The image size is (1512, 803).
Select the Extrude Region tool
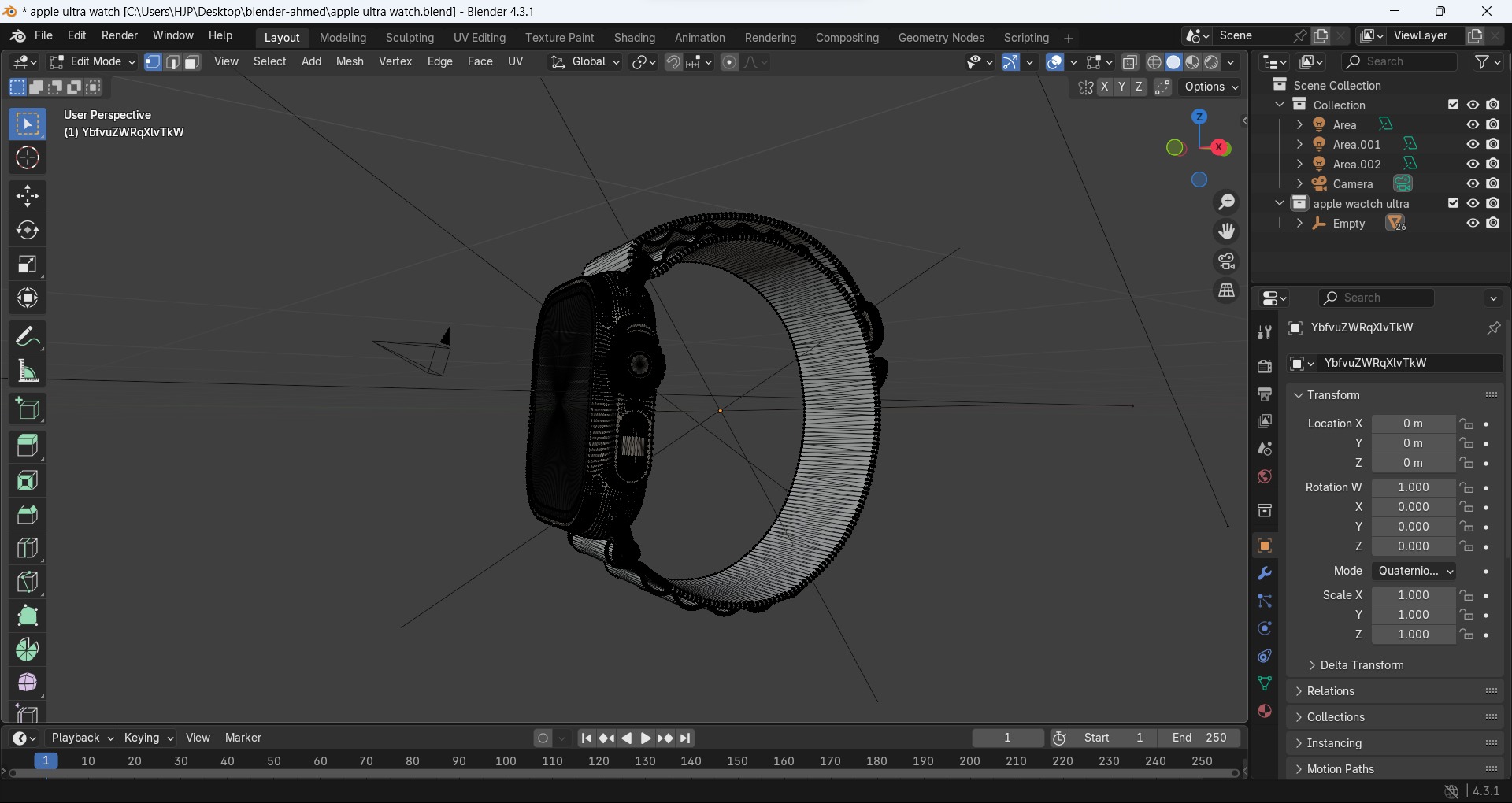click(28, 446)
